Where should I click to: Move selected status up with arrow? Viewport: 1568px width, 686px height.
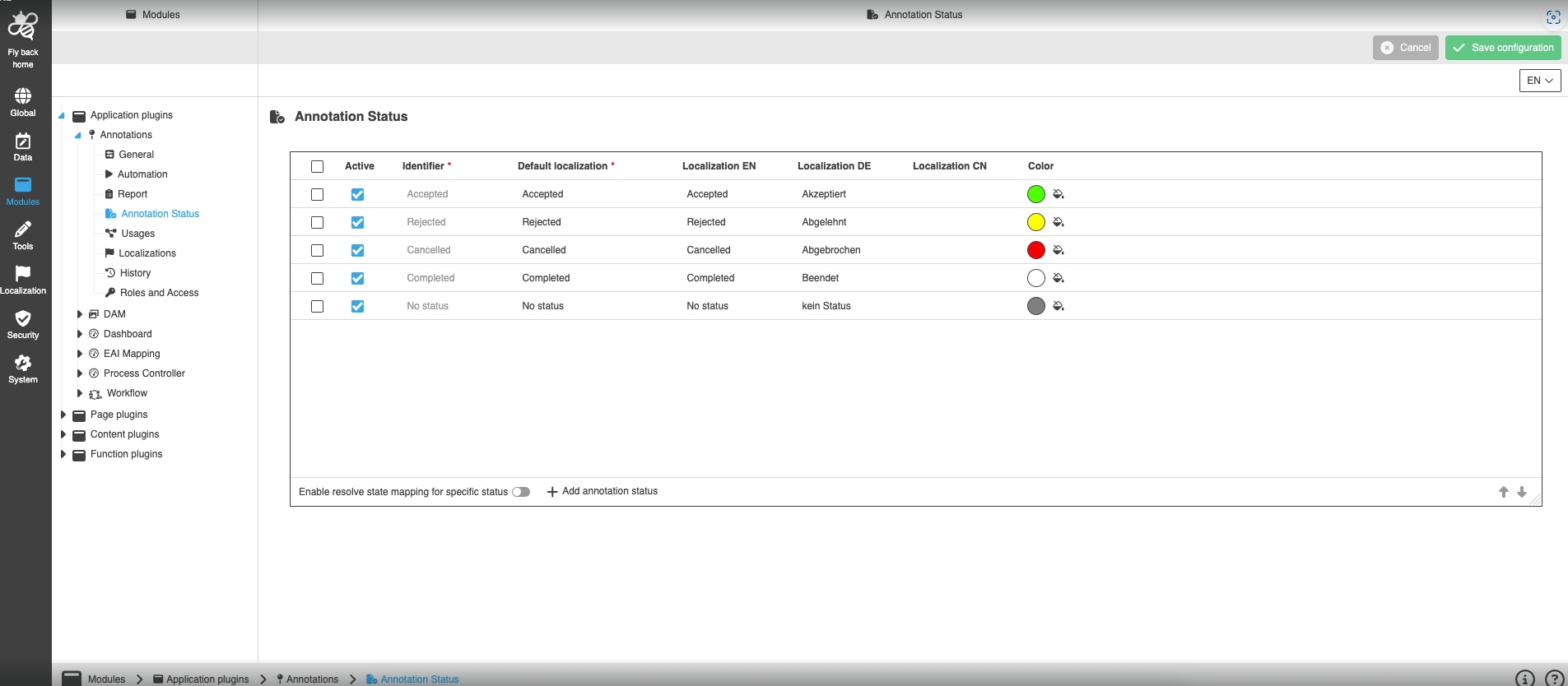coord(1503,492)
